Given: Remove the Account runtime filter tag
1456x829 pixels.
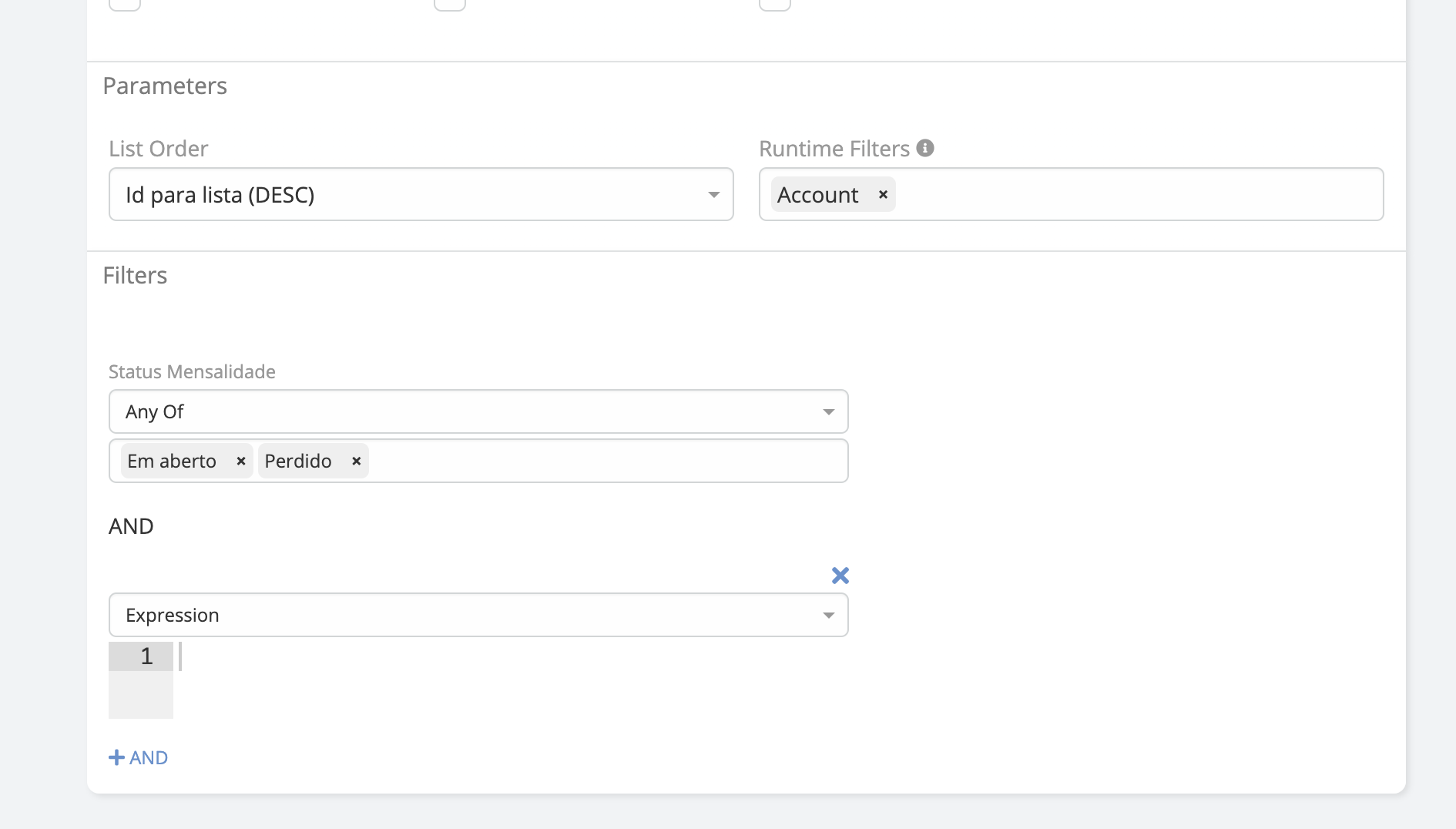Looking at the screenshot, I should [883, 195].
